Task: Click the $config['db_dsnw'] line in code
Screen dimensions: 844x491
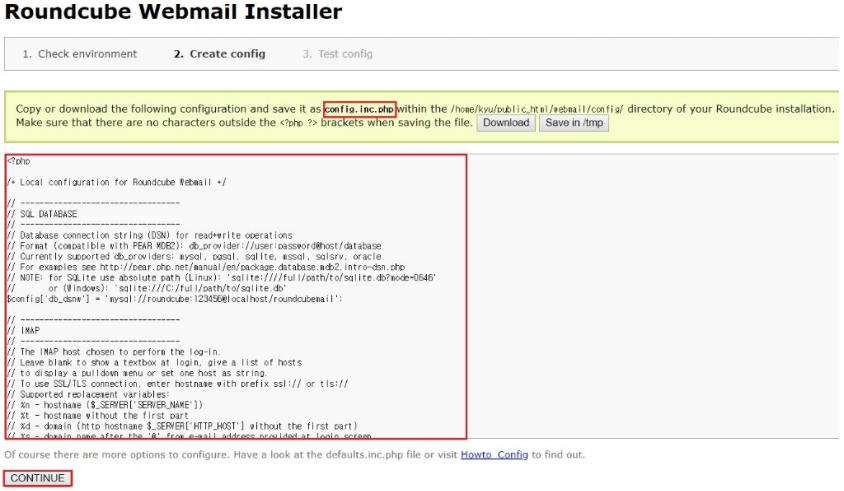Action: point(175,299)
